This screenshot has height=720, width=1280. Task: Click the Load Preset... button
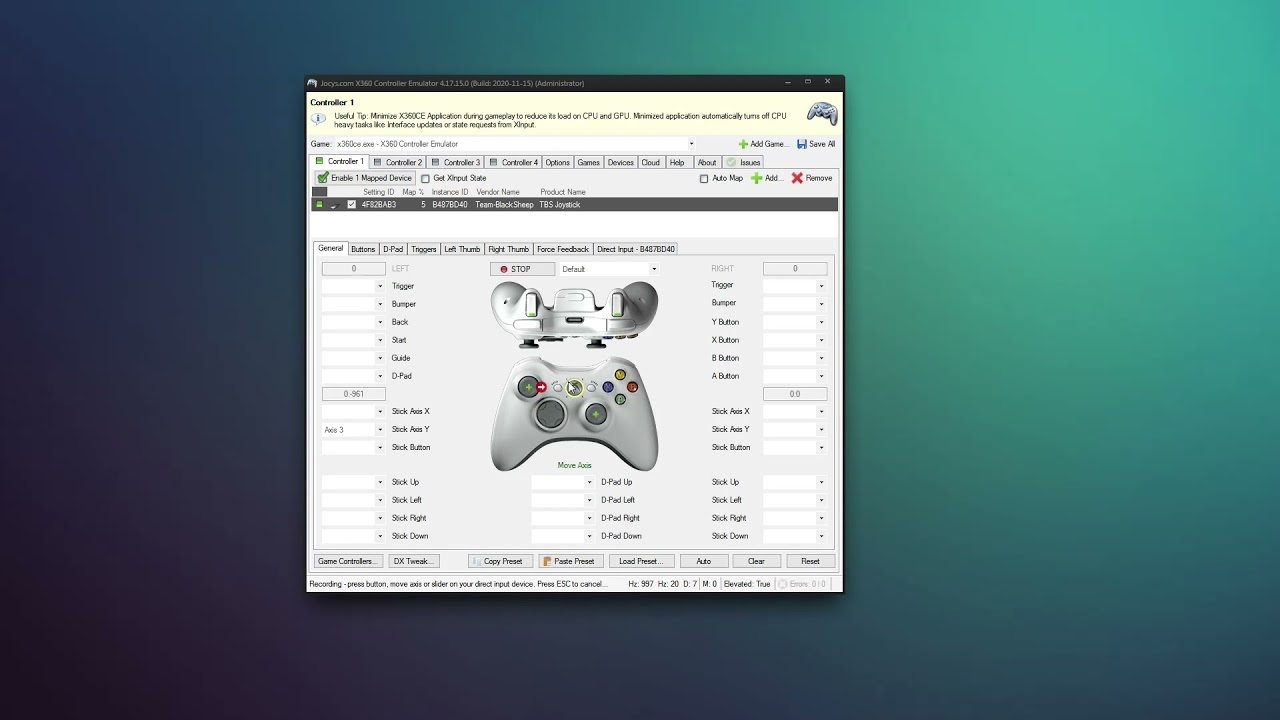[641, 561]
